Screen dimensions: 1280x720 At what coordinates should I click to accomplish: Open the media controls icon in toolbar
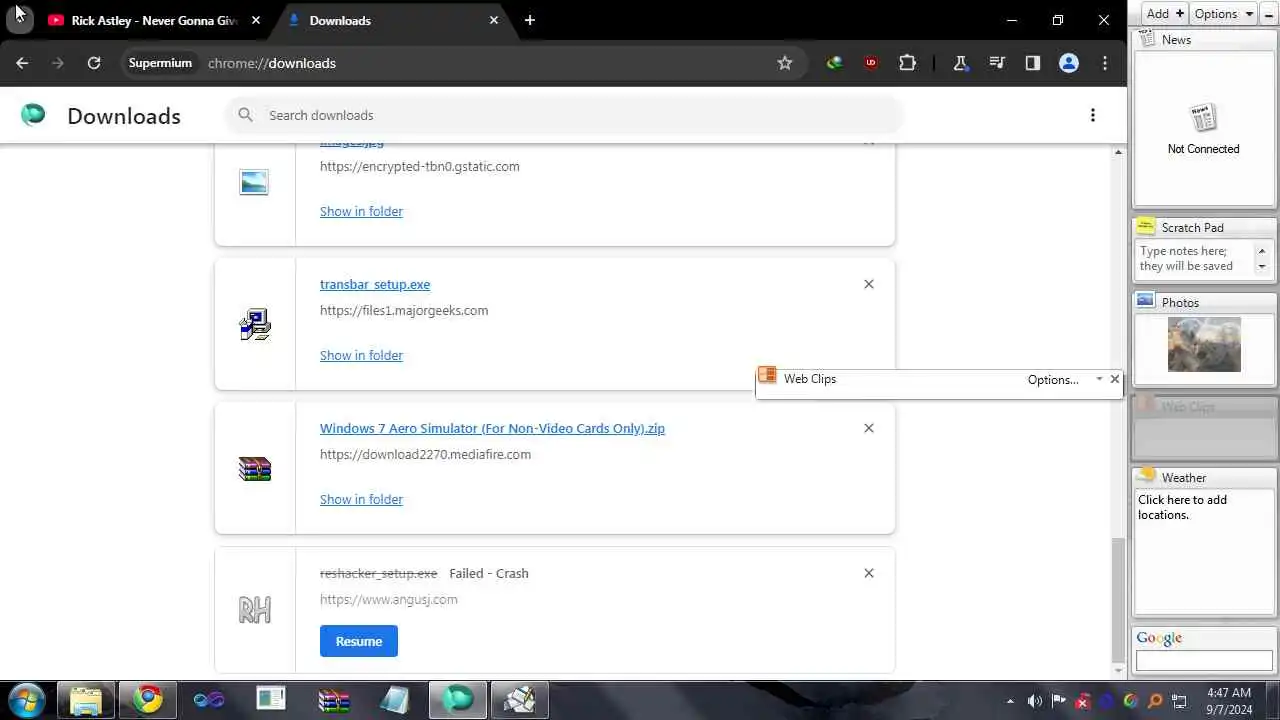point(996,63)
